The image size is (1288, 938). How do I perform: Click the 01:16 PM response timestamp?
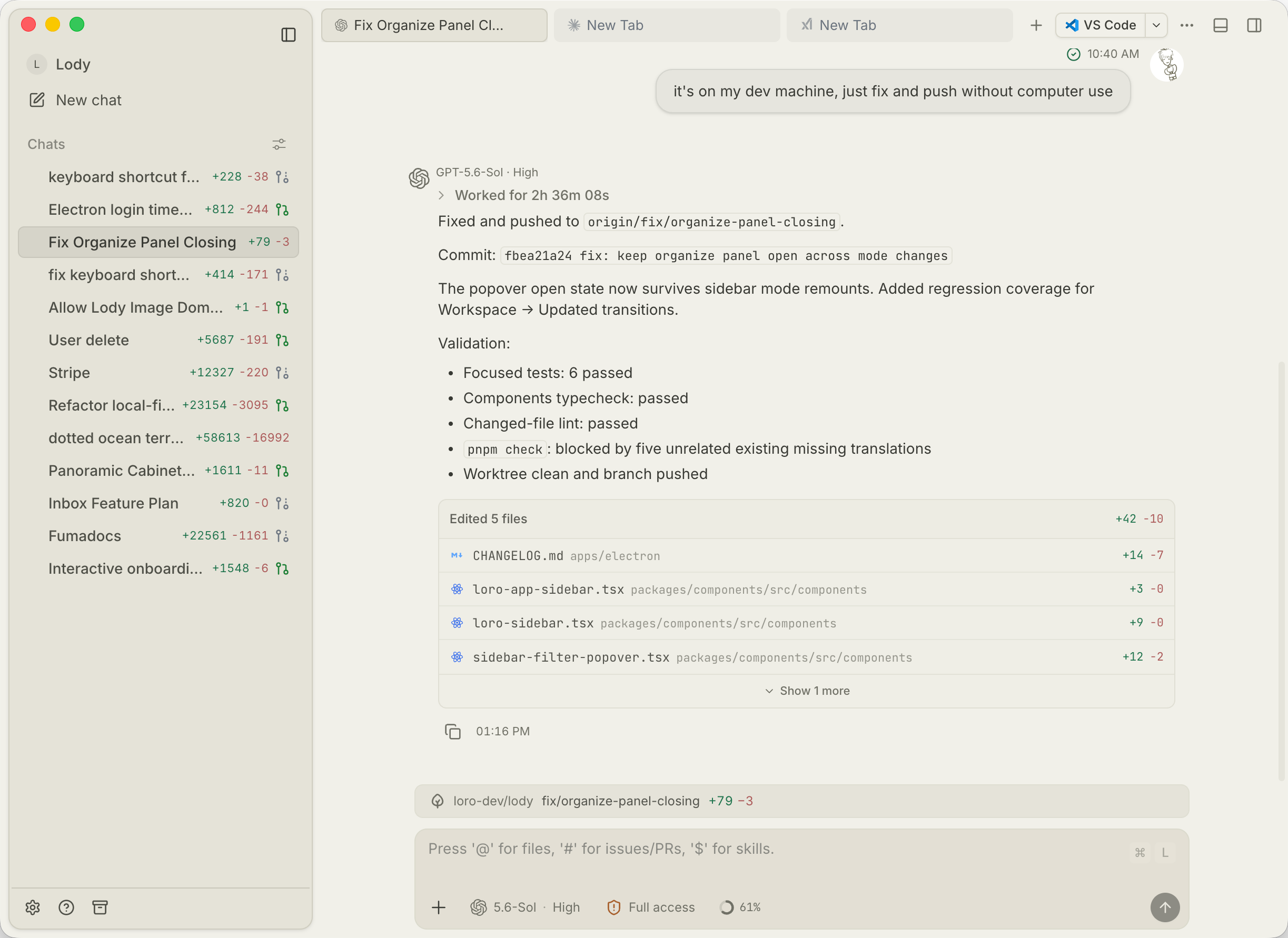pos(502,731)
